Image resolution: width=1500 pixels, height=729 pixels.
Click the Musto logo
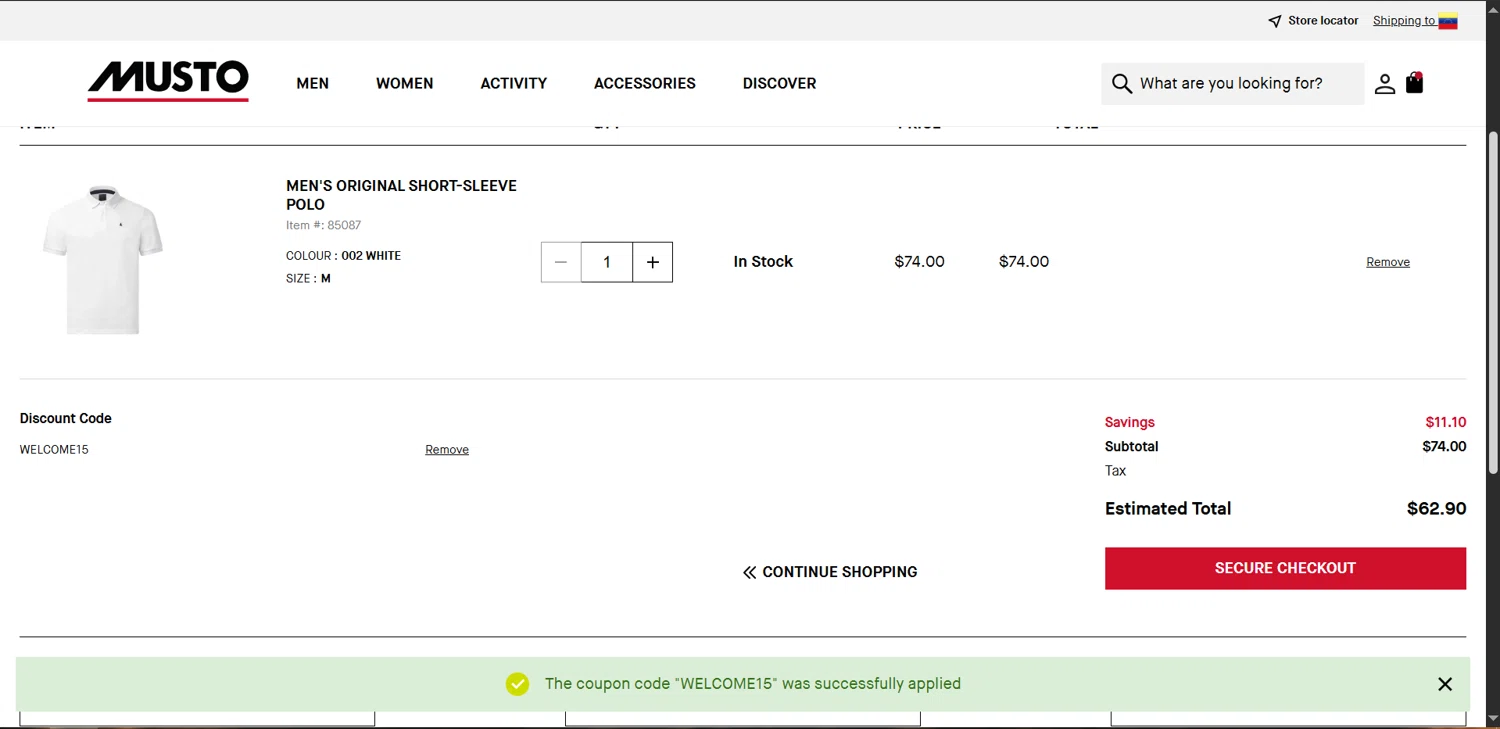click(168, 81)
